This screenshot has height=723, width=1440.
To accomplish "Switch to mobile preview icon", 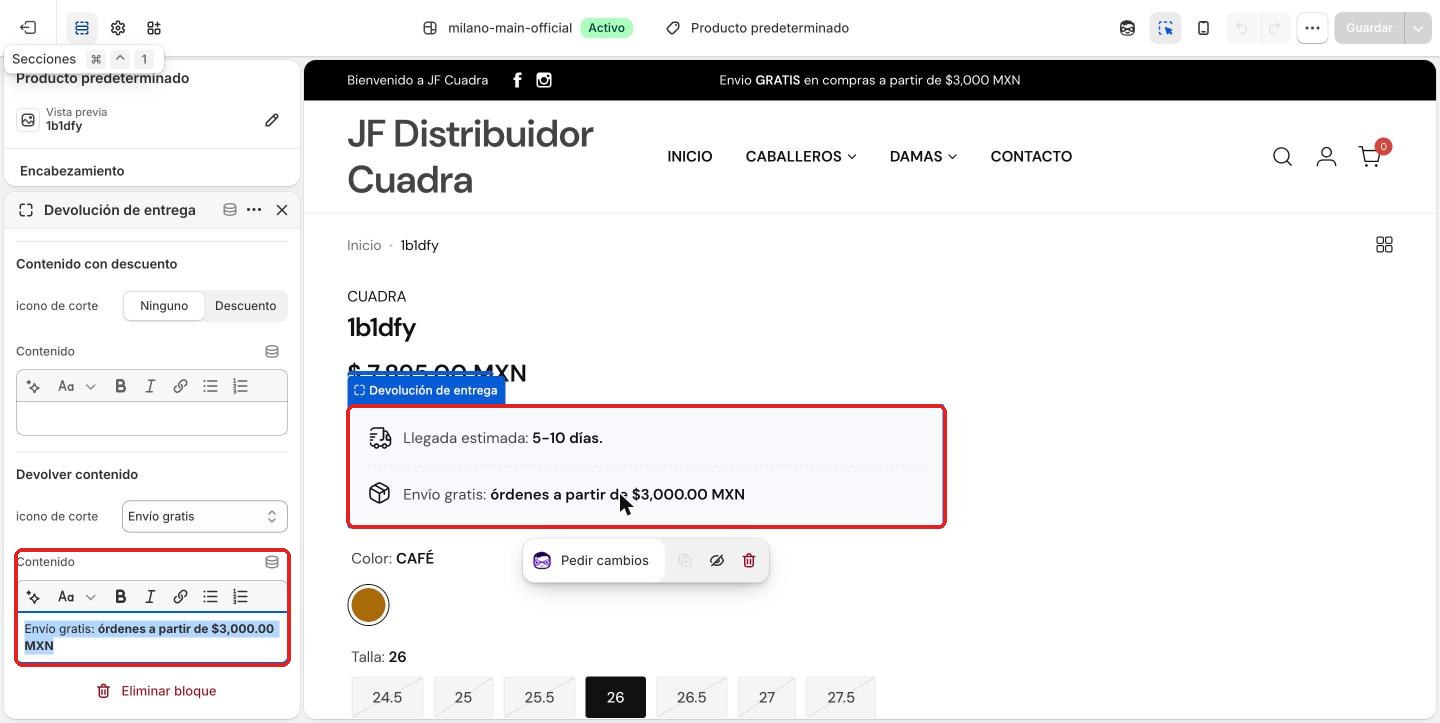I will click(1203, 28).
